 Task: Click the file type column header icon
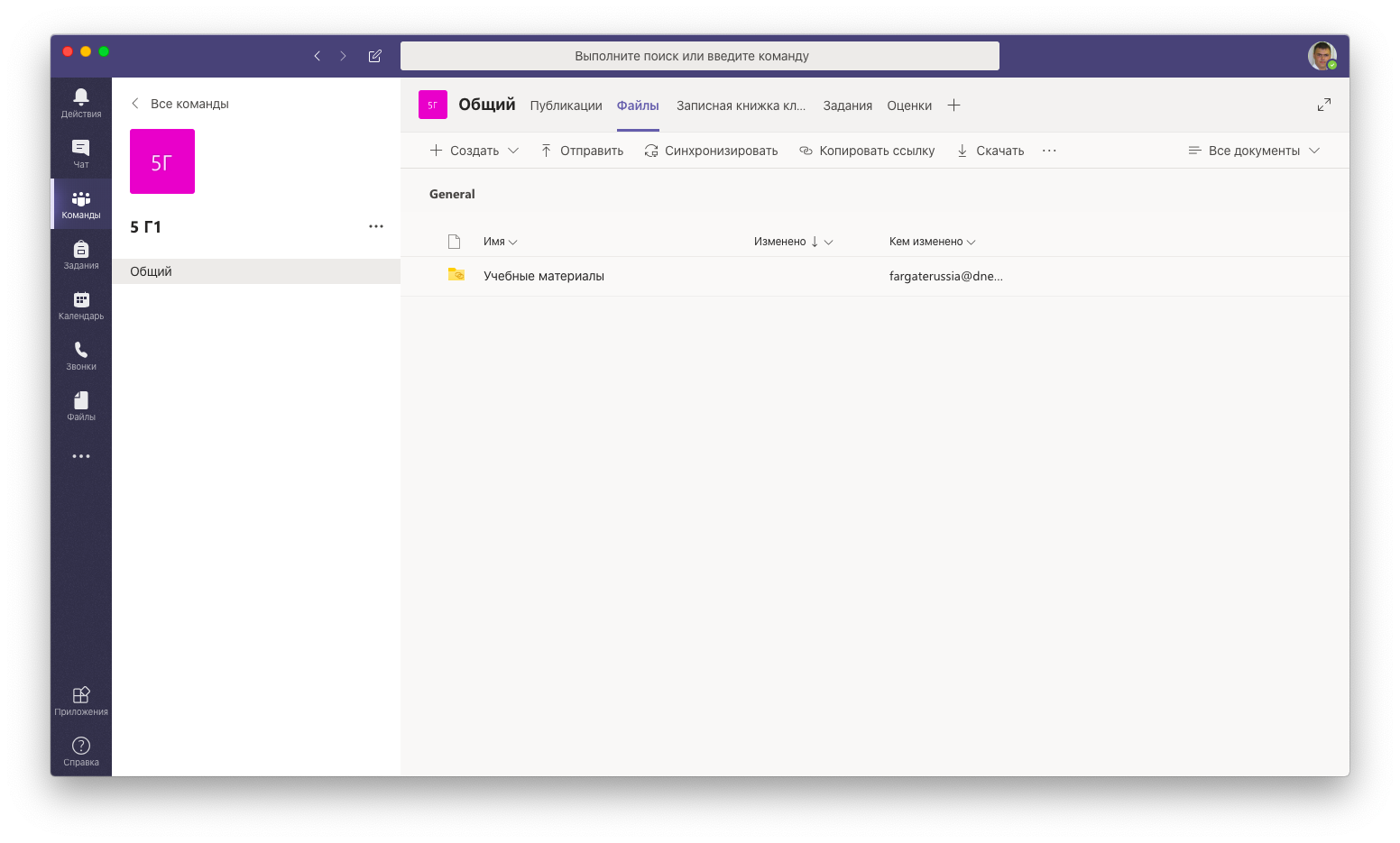[455, 242]
